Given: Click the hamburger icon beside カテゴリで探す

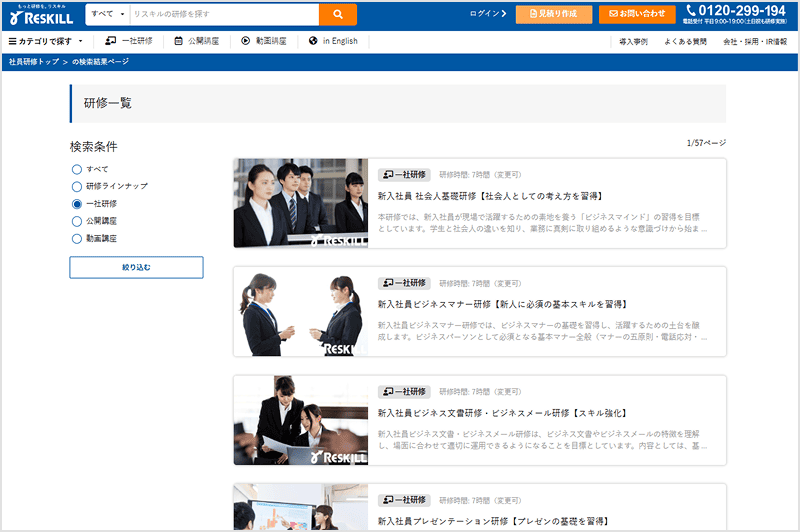Looking at the screenshot, I should [12, 41].
